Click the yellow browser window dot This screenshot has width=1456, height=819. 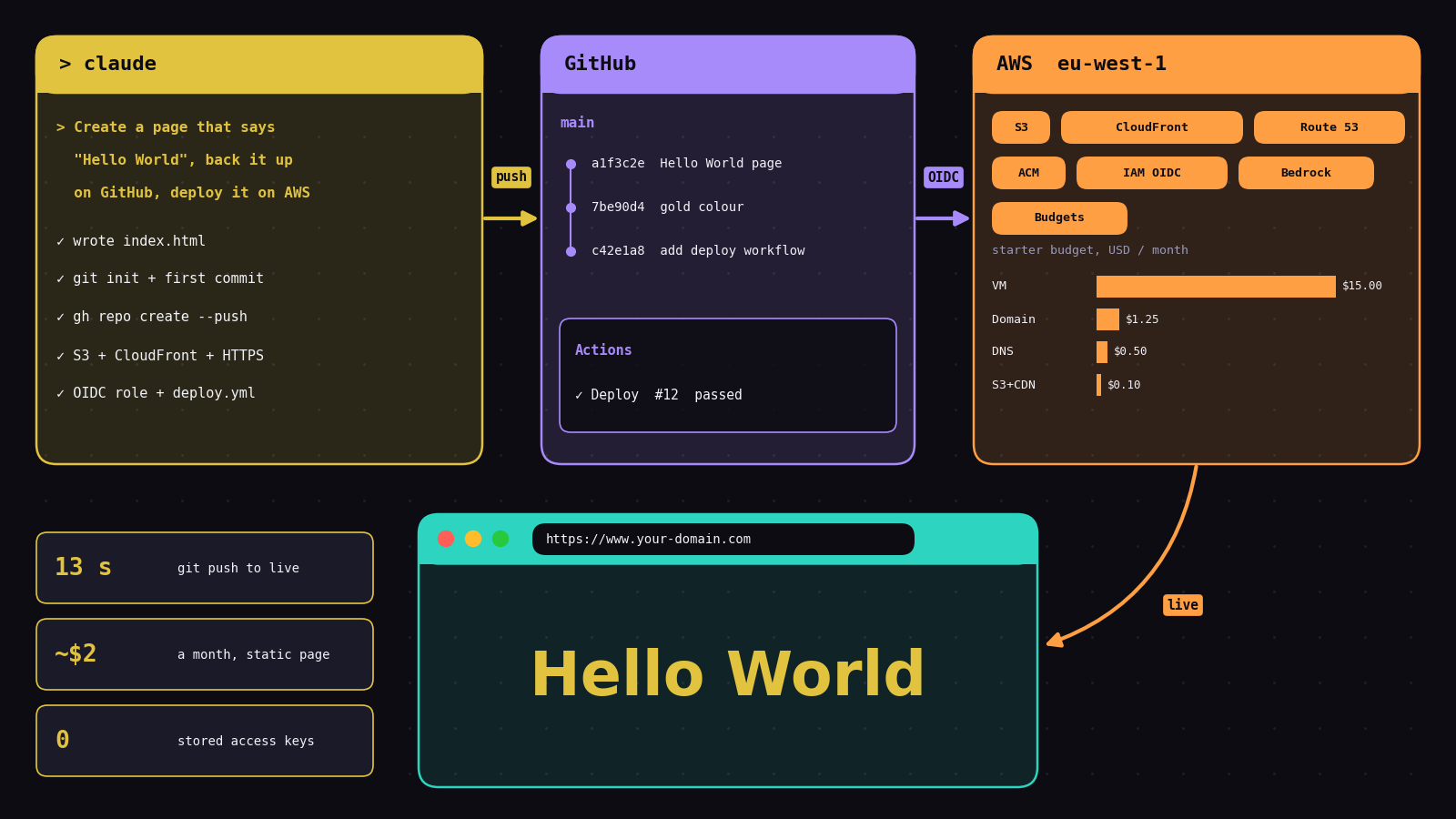tap(473, 539)
